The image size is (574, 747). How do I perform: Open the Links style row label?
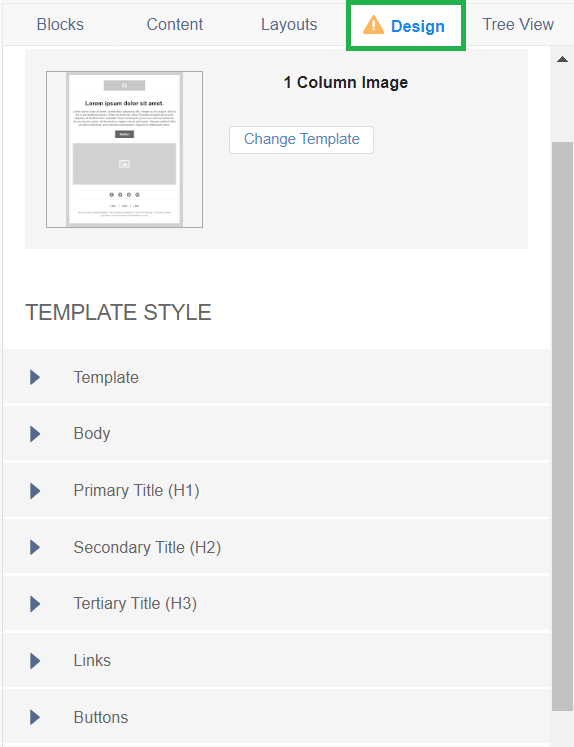click(92, 661)
